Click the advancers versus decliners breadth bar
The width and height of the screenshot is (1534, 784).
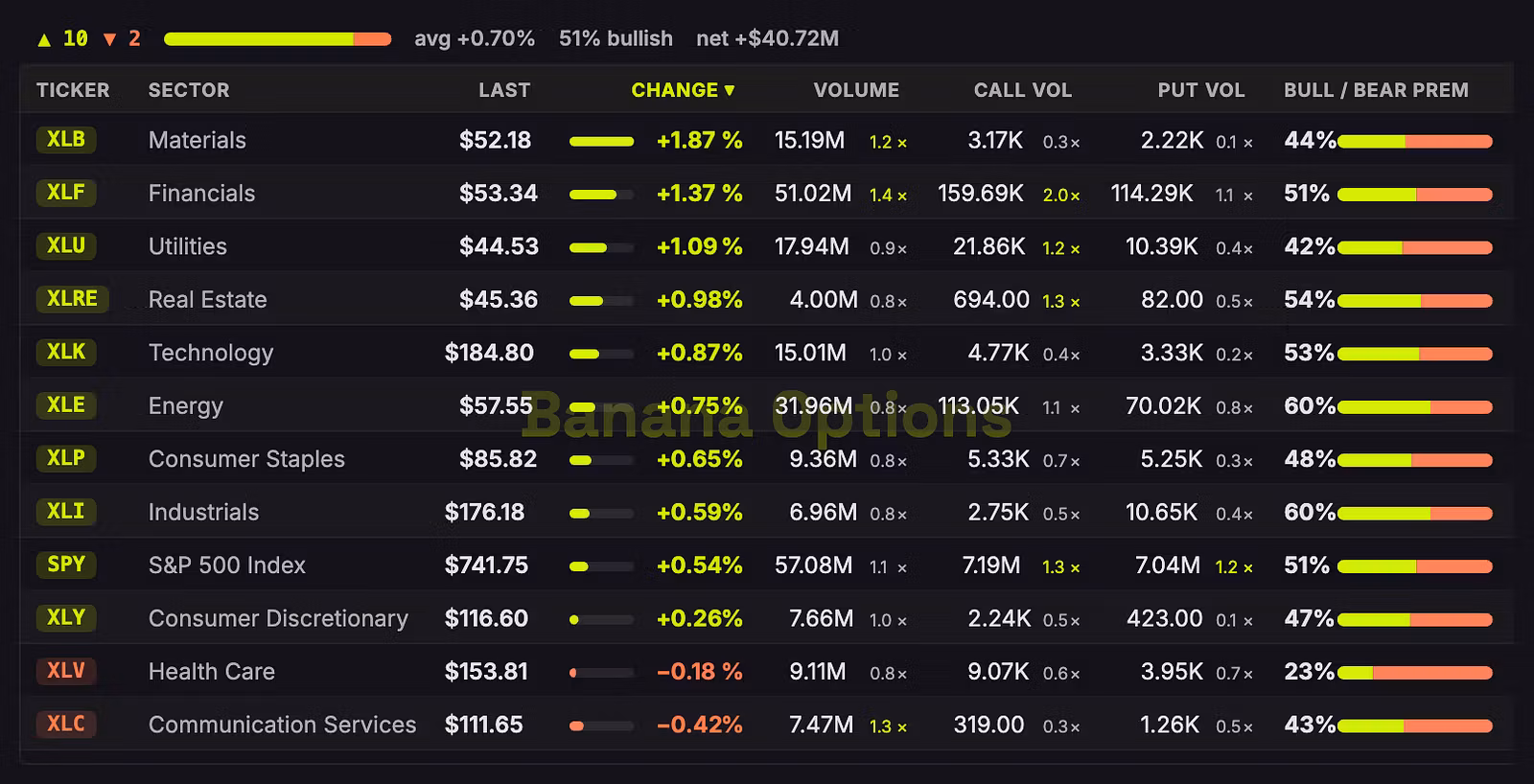pos(277,39)
